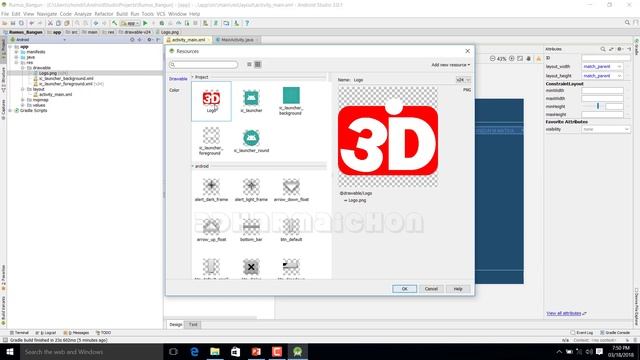Screen dimensions: 640x360
Task: Click the Help question mark toolbar icon
Action: [x=247, y=23]
